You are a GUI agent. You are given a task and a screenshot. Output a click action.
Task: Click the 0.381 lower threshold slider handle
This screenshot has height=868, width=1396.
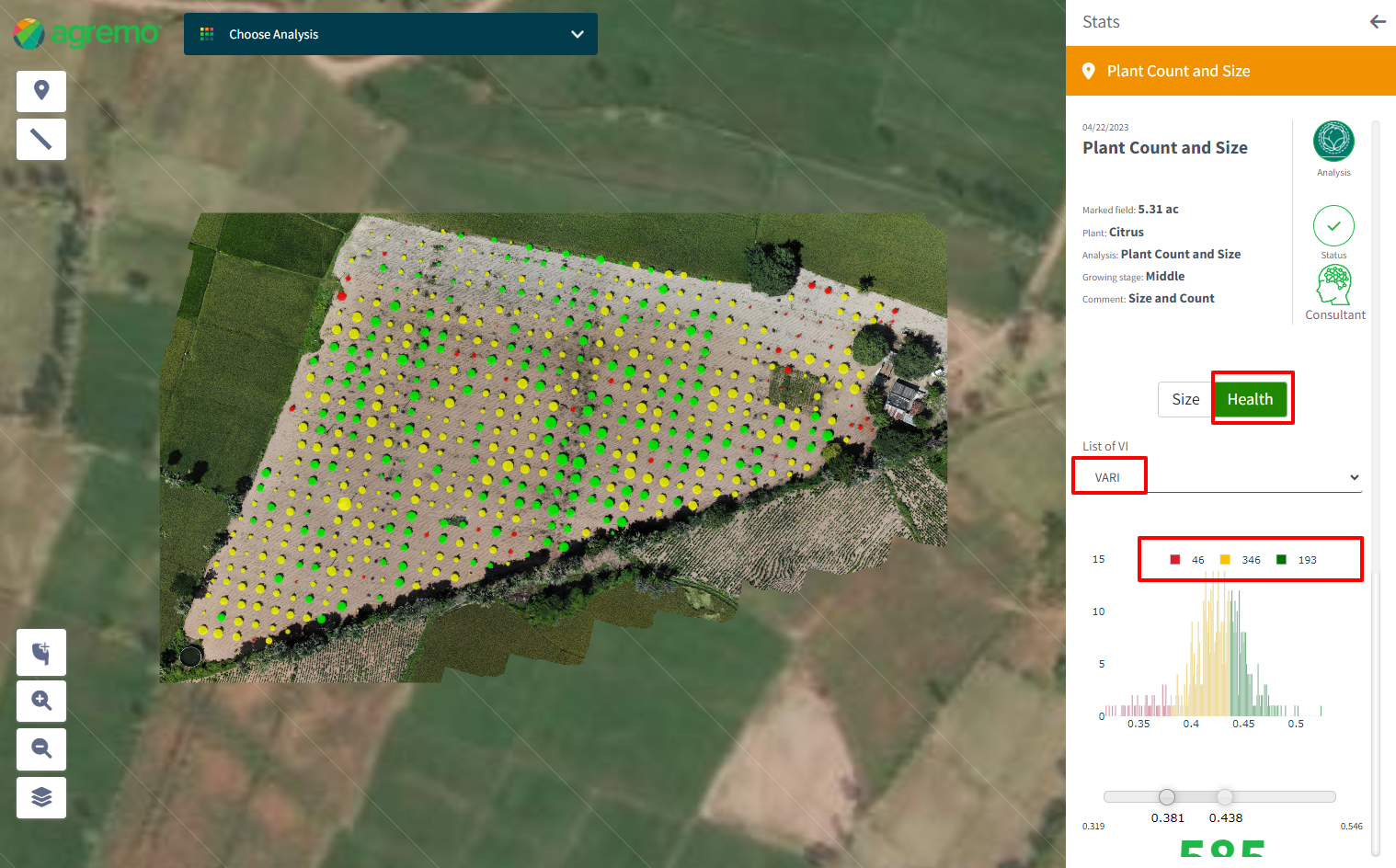pos(1167,797)
